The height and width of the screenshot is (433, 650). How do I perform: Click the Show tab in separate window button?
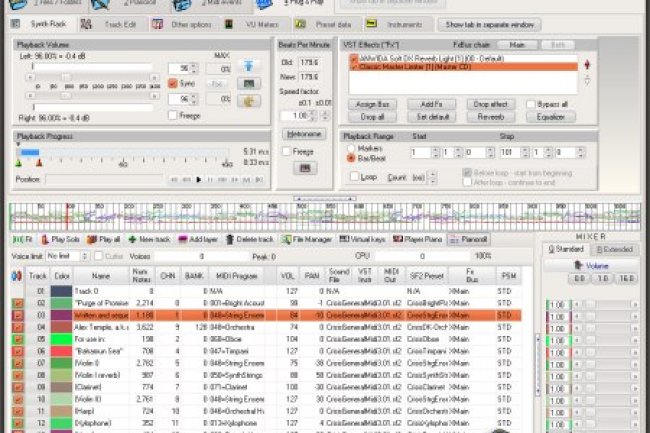[489, 24]
